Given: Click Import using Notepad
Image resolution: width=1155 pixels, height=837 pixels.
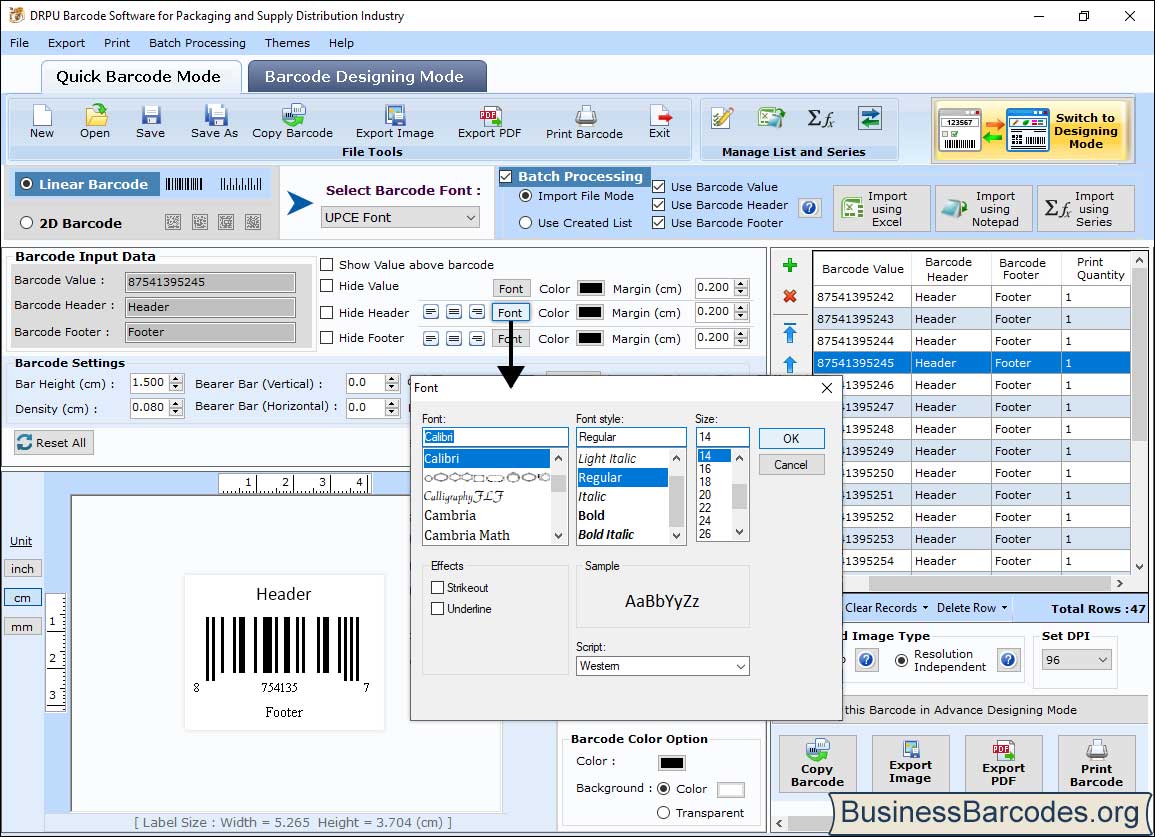Looking at the screenshot, I should [x=984, y=209].
